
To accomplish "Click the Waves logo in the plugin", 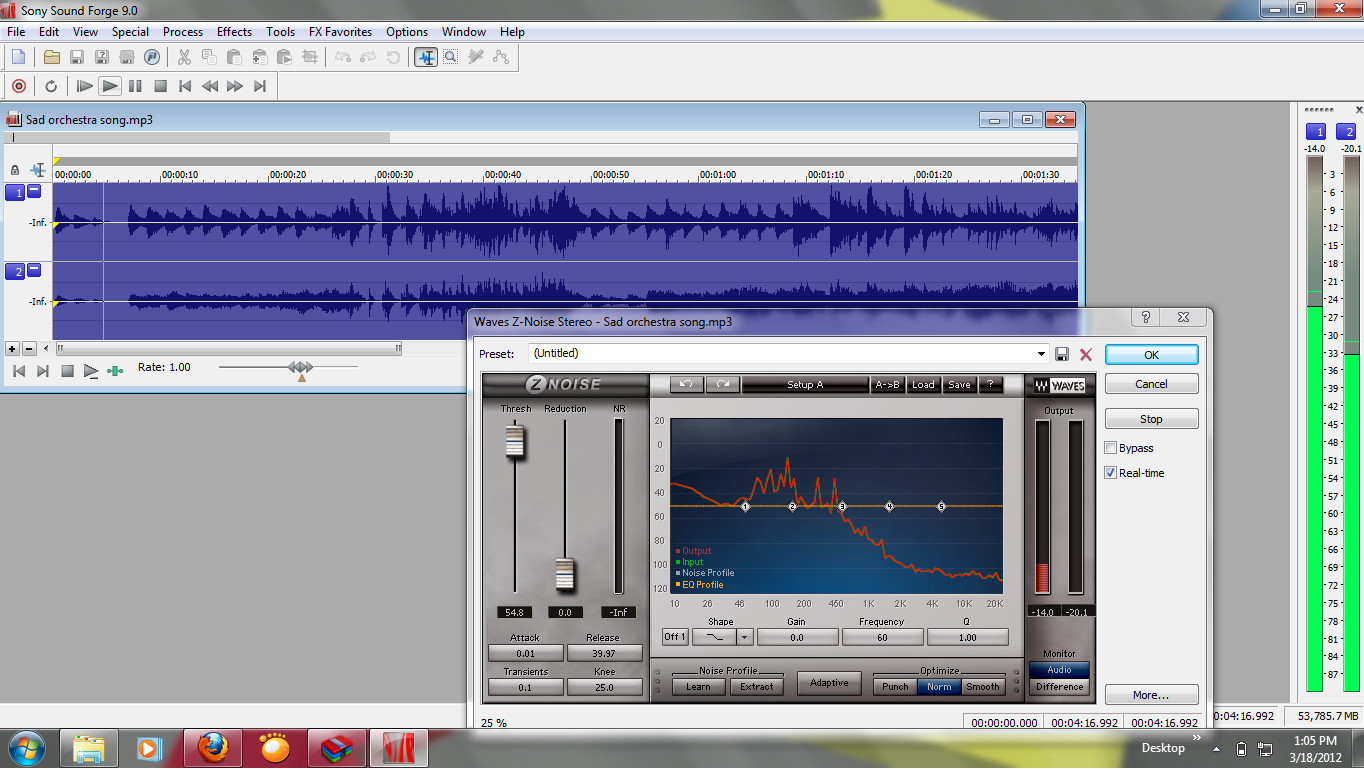I will point(1059,386).
